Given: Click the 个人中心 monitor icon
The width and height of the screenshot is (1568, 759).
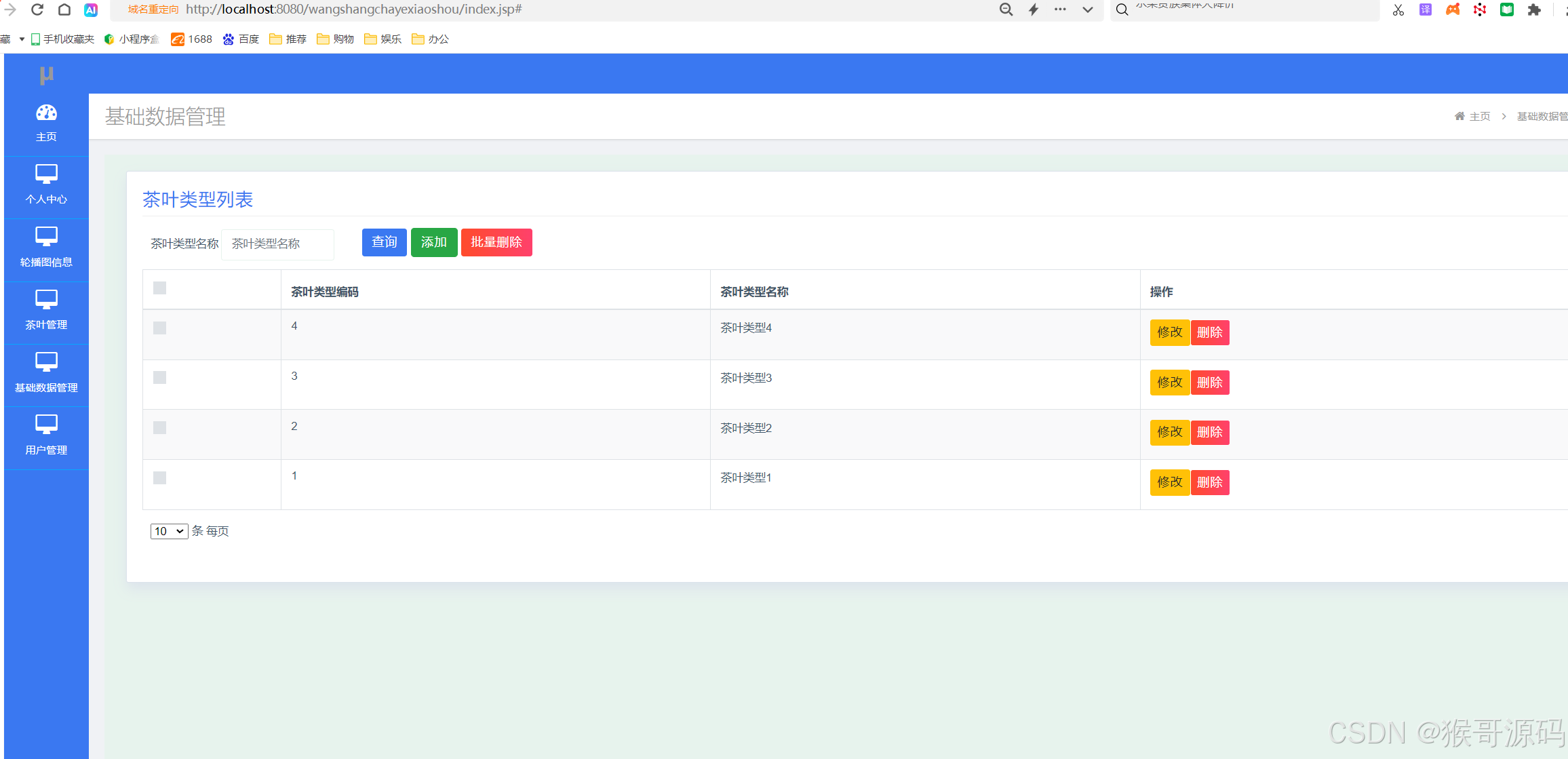Looking at the screenshot, I should tap(46, 174).
